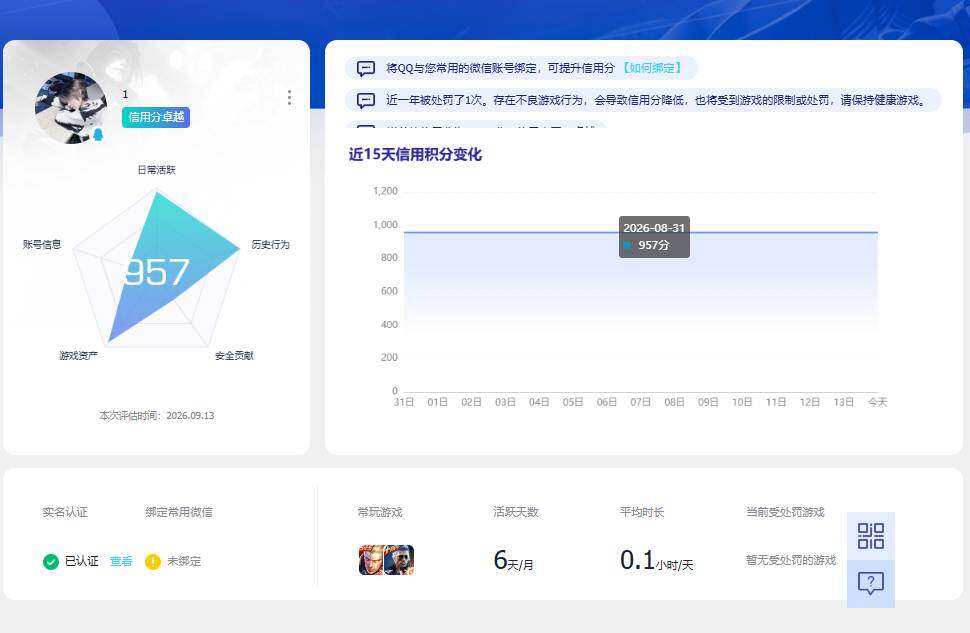The height and width of the screenshot is (633, 970).
Task: Open the three-dot menu on profile card
Action: (289, 97)
